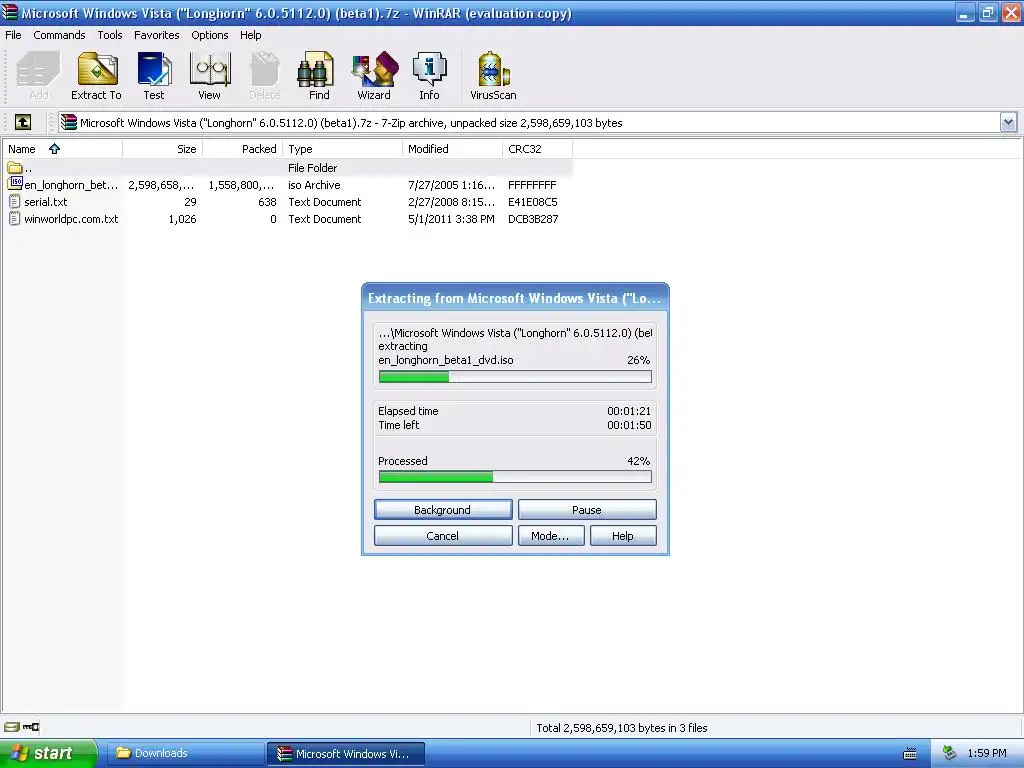Open the File menu
Image resolution: width=1024 pixels, height=768 pixels.
pos(13,35)
